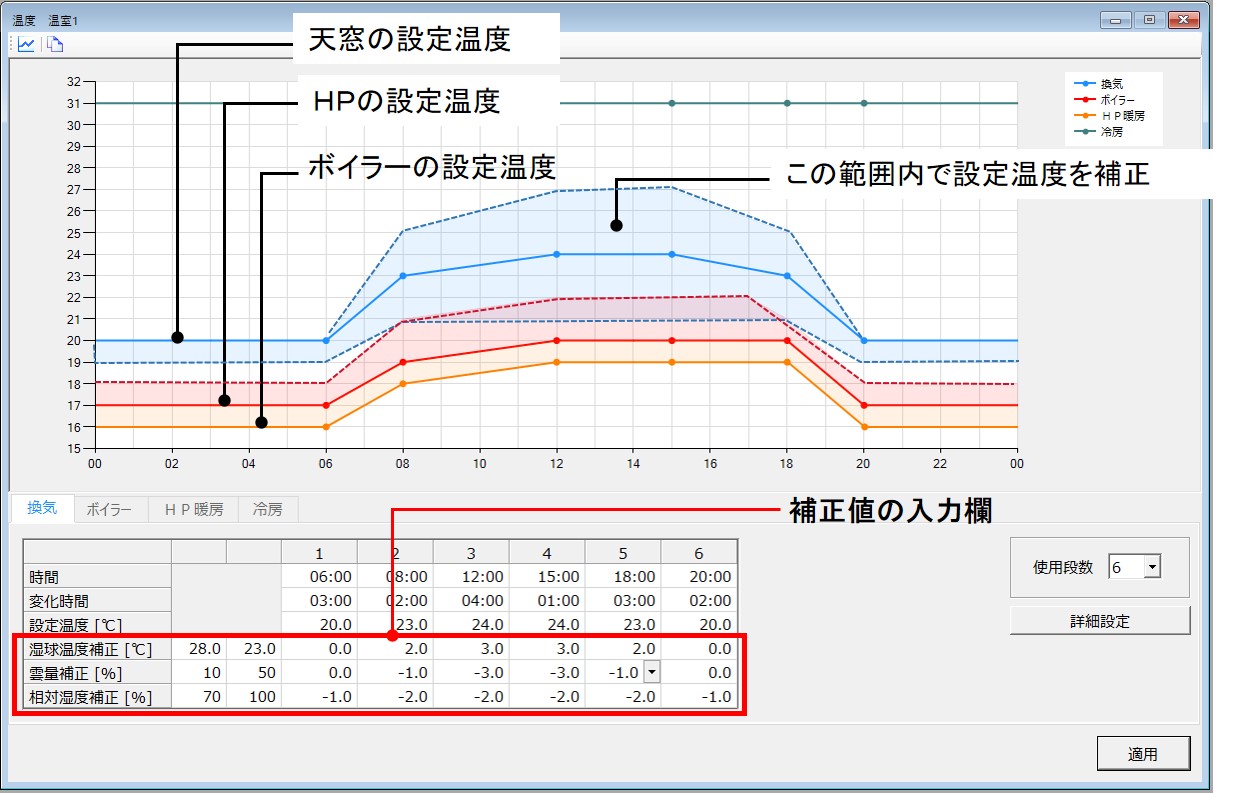This screenshot has width=1246, height=793.
Task: Select 設定温度 cell in column 1
Action: [x=319, y=625]
